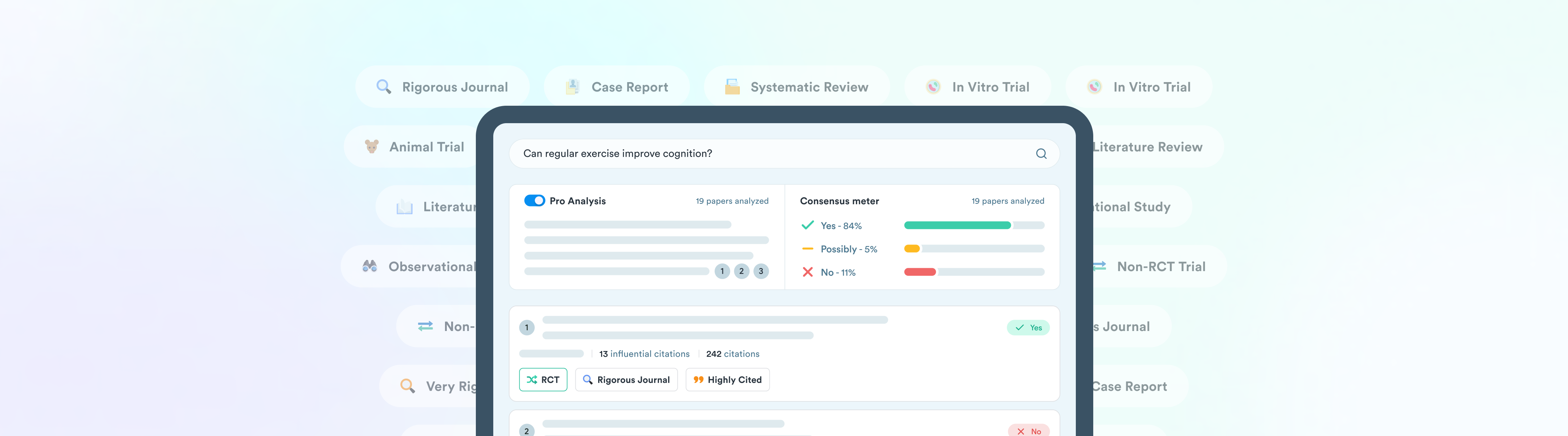Click the yellow Possibly consensus bar

click(912, 249)
